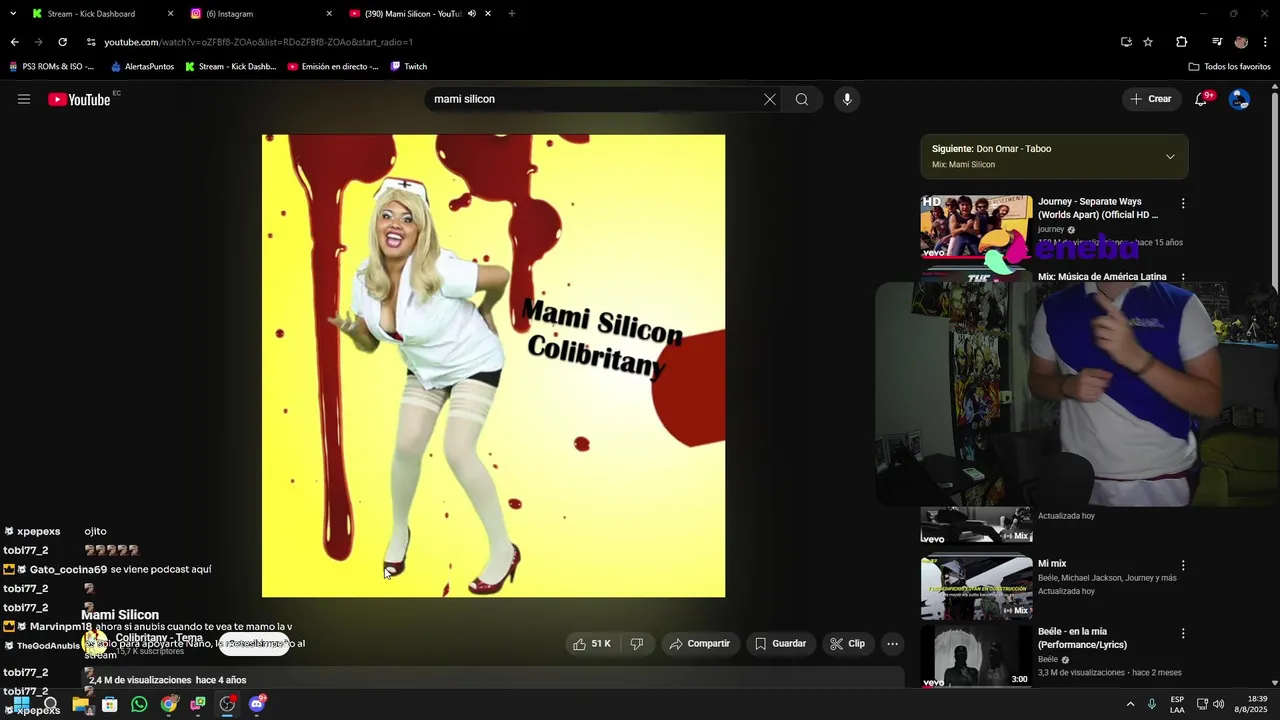
Task: Click Crear button in YouTube header
Action: pyautogui.click(x=1151, y=99)
